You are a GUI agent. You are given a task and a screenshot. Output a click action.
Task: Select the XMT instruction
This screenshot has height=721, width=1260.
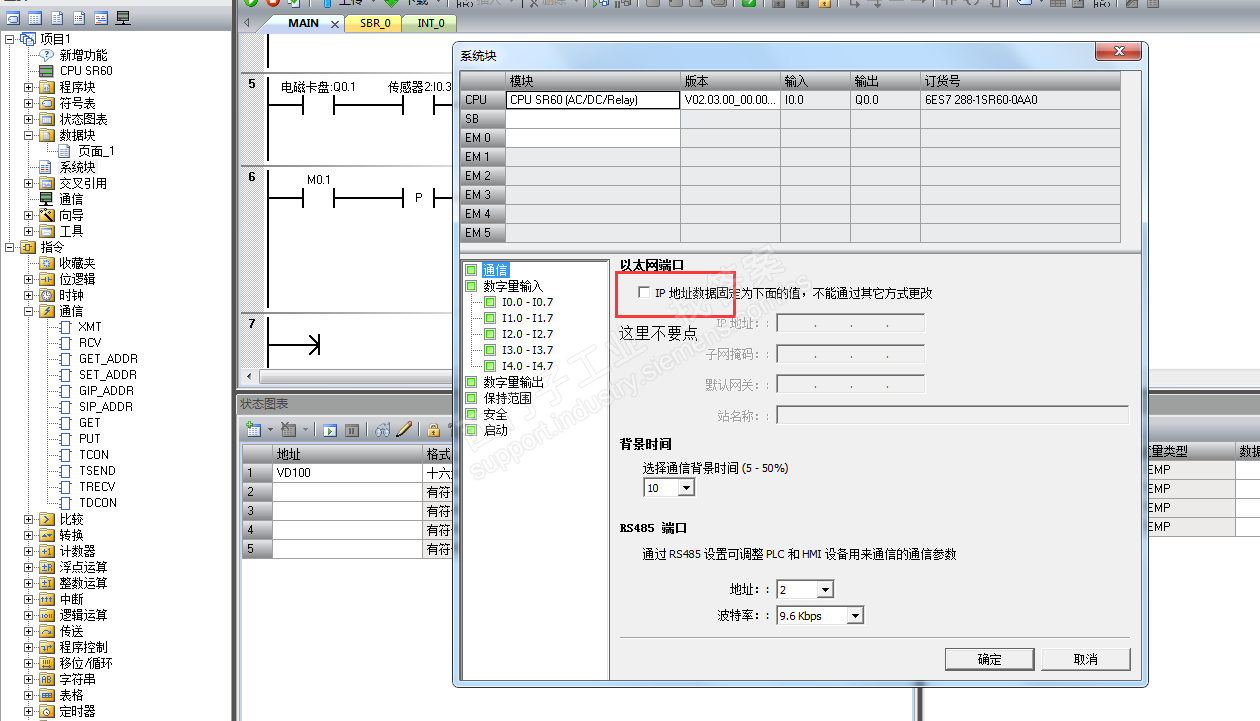pyautogui.click(x=90, y=327)
